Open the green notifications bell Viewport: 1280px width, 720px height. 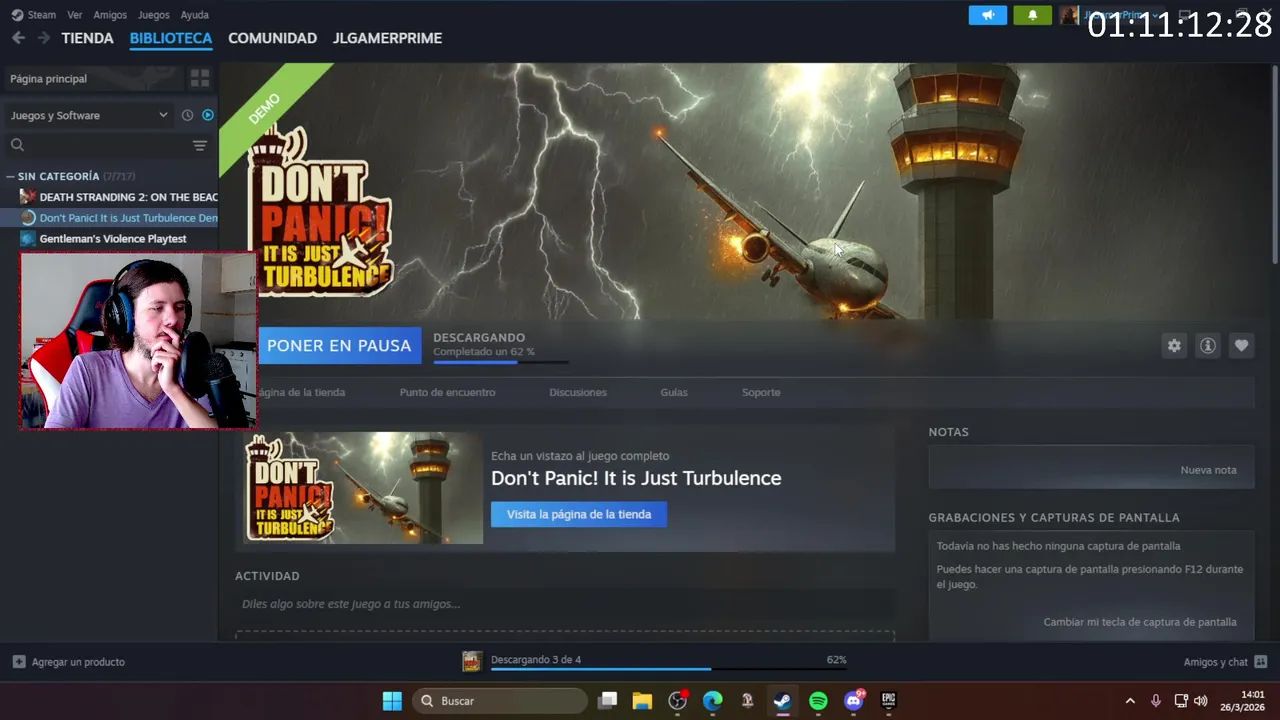[1032, 15]
